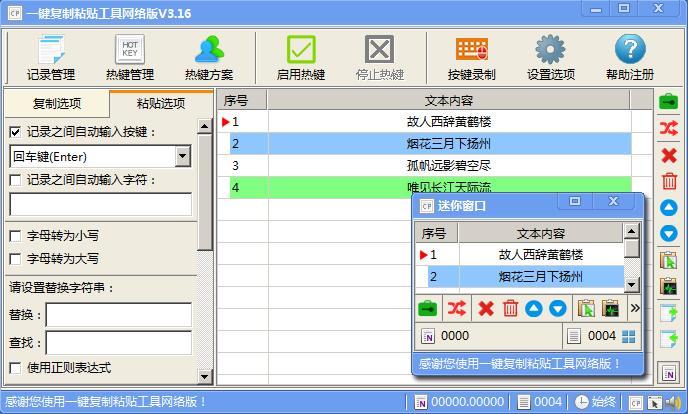Toggle 记录之间自动输入按键 checkbox
The image size is (688, 414).
15,132
